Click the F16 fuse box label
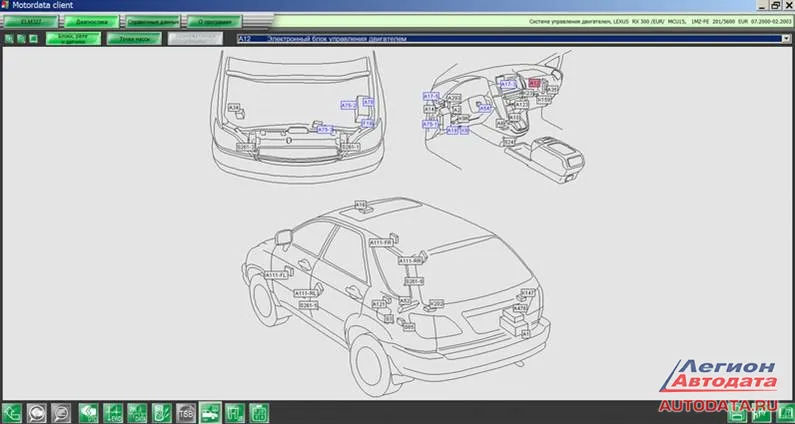Image resolution: width=795 pixels, height=424 pixels. (x=368, y=123)
